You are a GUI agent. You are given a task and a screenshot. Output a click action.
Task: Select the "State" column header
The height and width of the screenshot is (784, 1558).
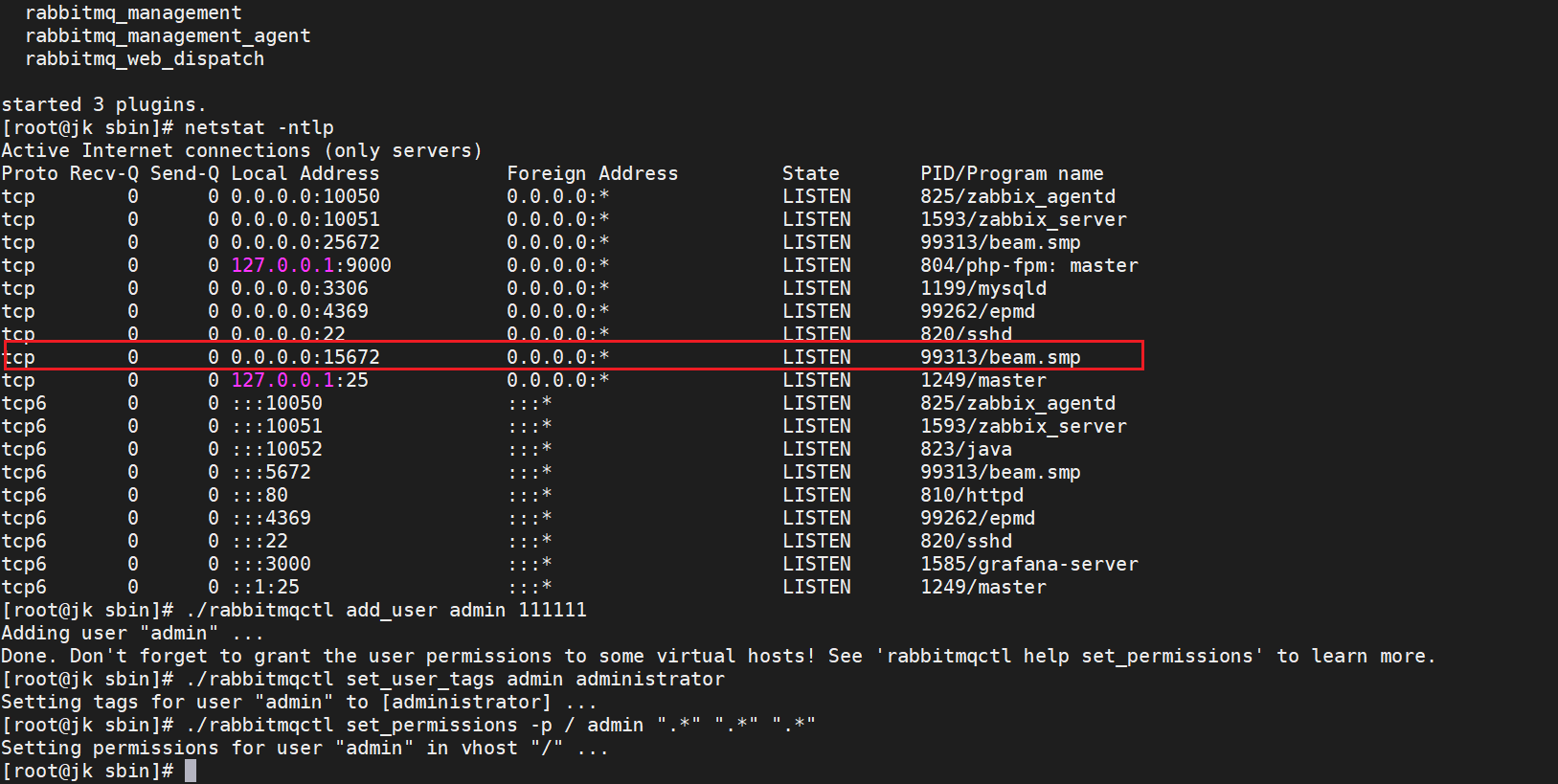810,173
